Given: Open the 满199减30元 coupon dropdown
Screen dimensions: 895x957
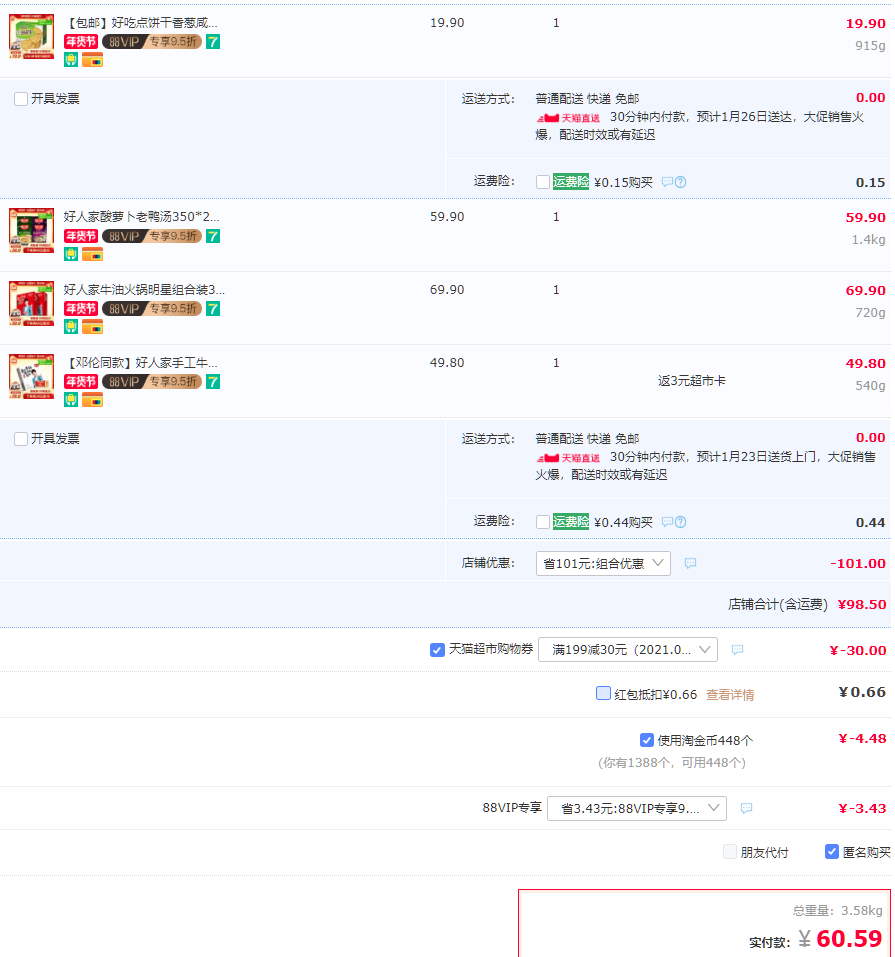Looking at the screenshot, I should 628,649.
